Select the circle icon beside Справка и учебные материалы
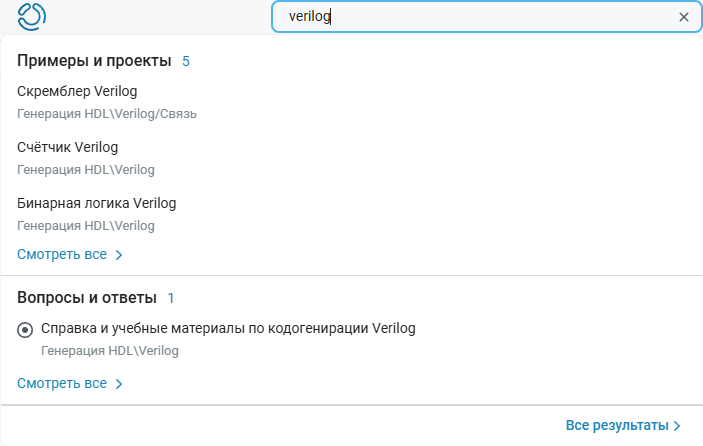703x446 pixels. pyautogui.click(x=25, y=330)
